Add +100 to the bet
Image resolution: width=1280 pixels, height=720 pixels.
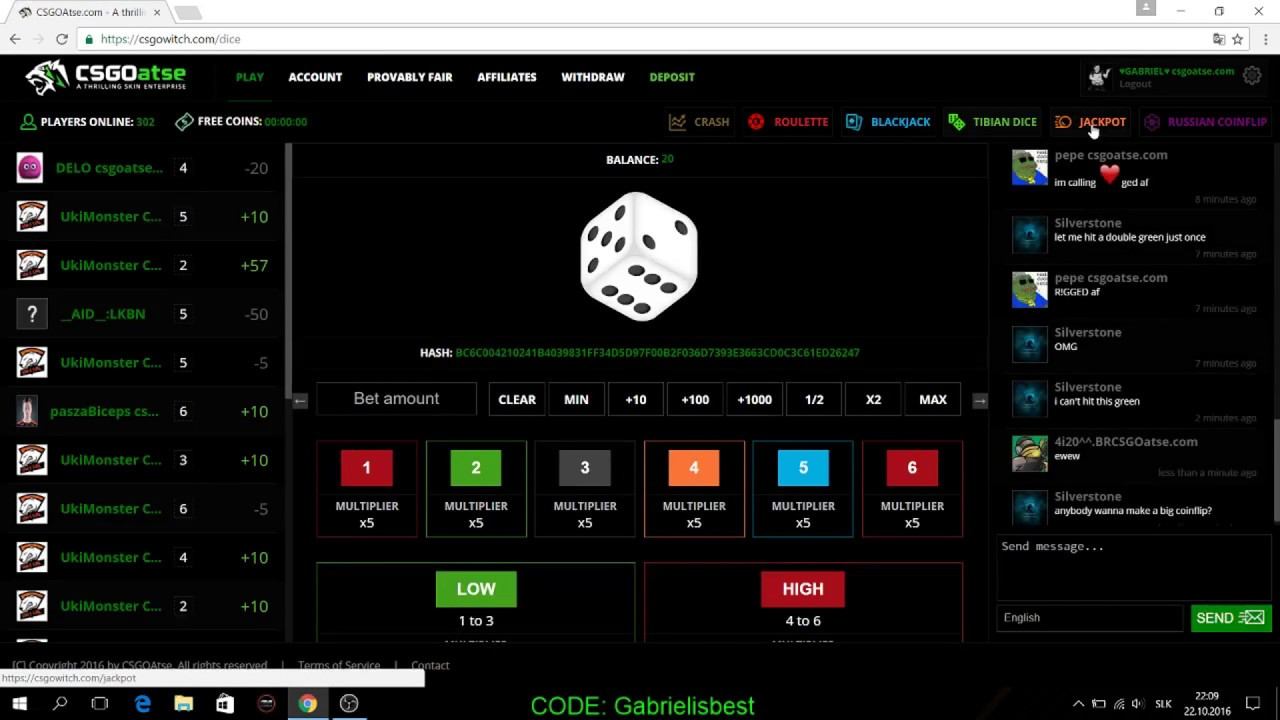[x=695, y=399]
